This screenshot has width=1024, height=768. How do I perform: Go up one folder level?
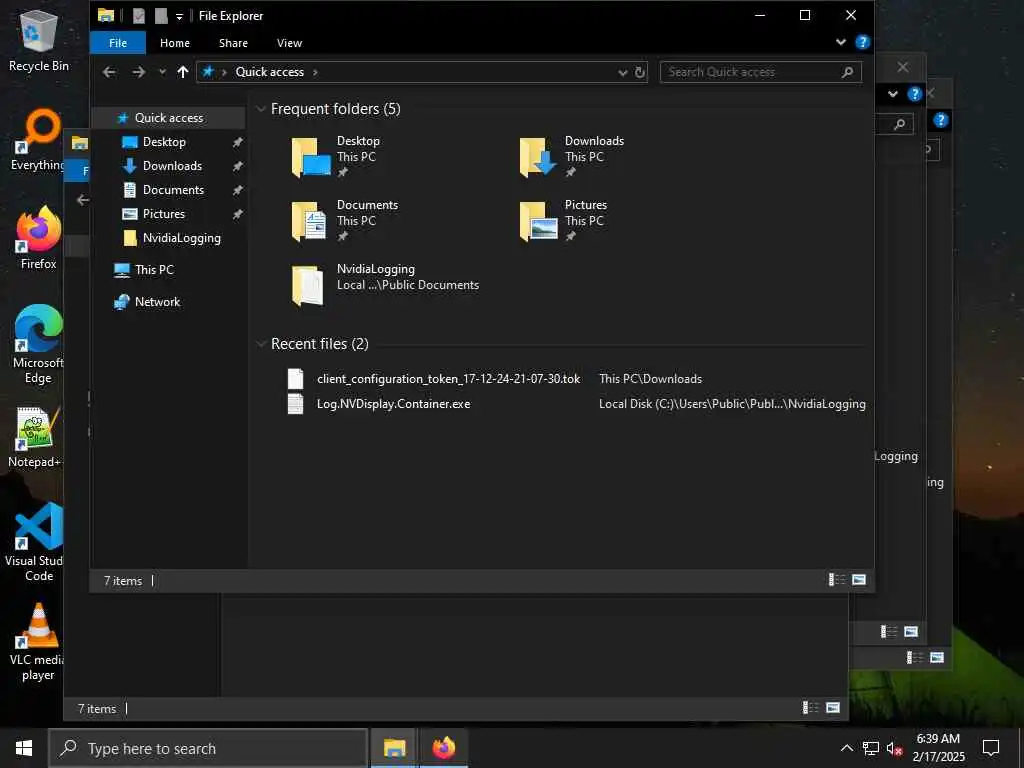click(x=183, y=72)
